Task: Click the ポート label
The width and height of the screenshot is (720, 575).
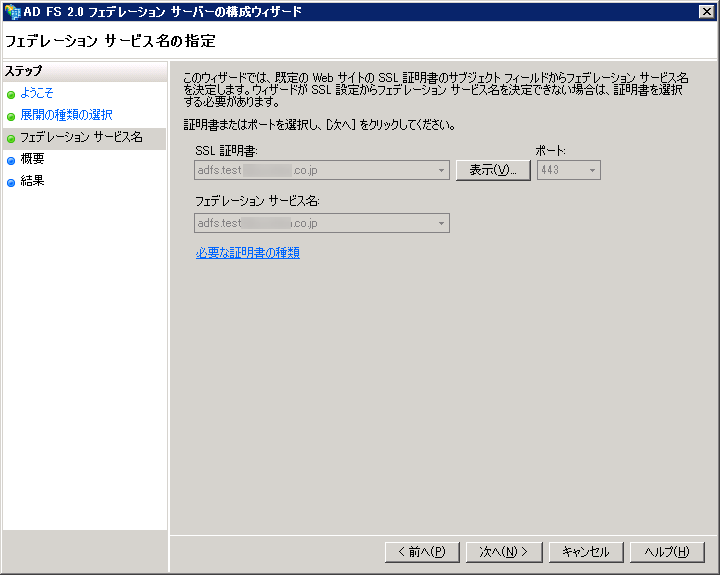Action: click(551, 151)
